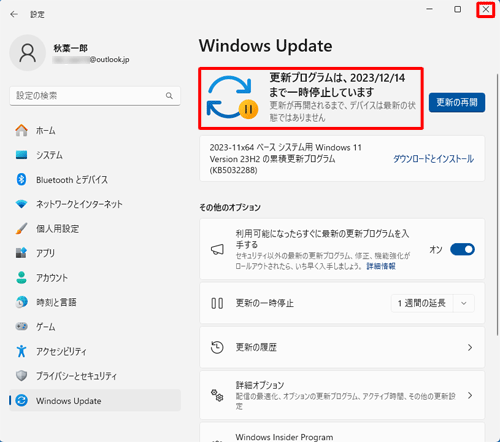
Task: Go to 時刻と言語 settings
Action: (95, 302)
